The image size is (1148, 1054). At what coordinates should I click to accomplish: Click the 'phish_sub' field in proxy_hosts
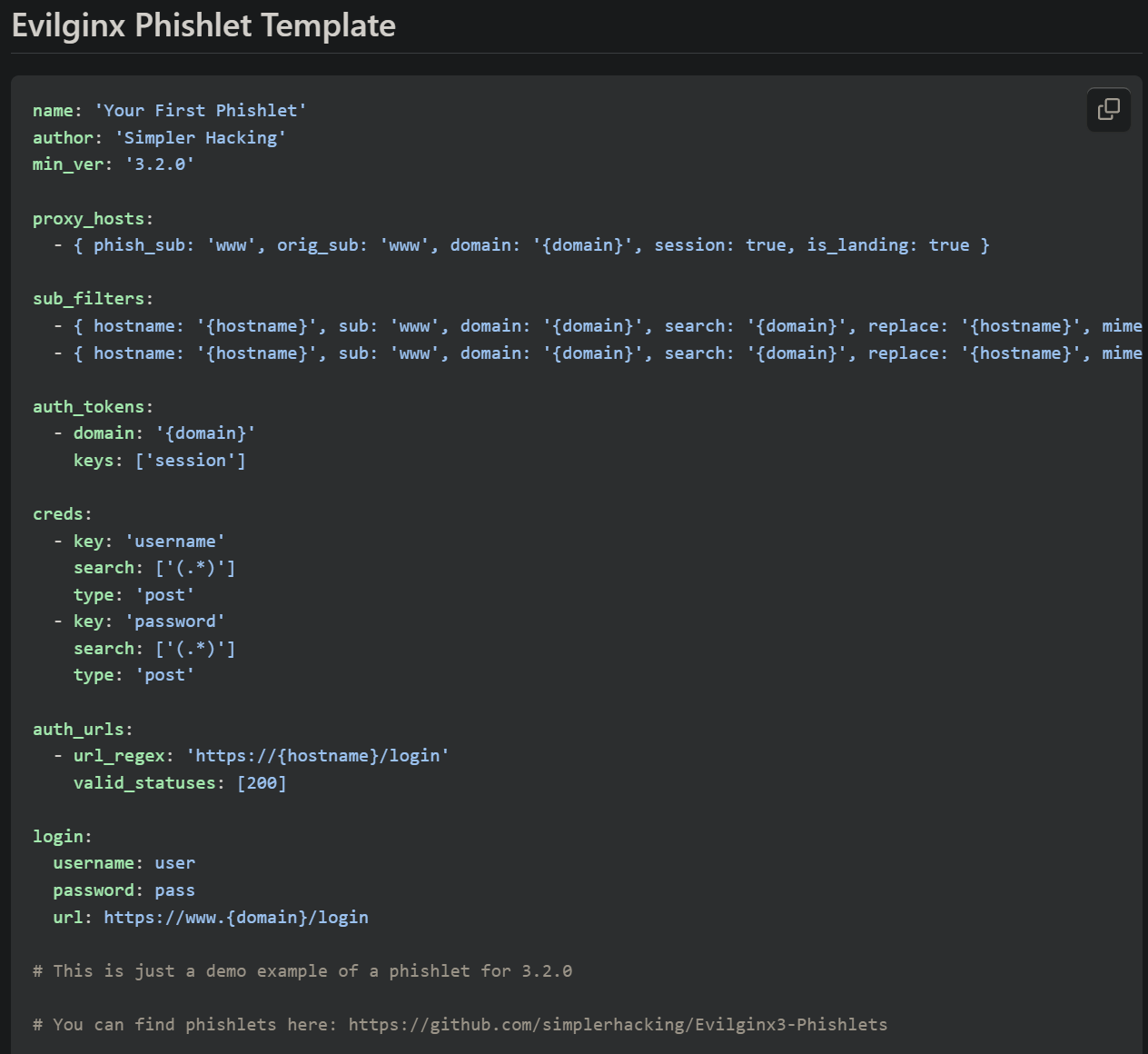pyautogui.click(x=139, y=245)
